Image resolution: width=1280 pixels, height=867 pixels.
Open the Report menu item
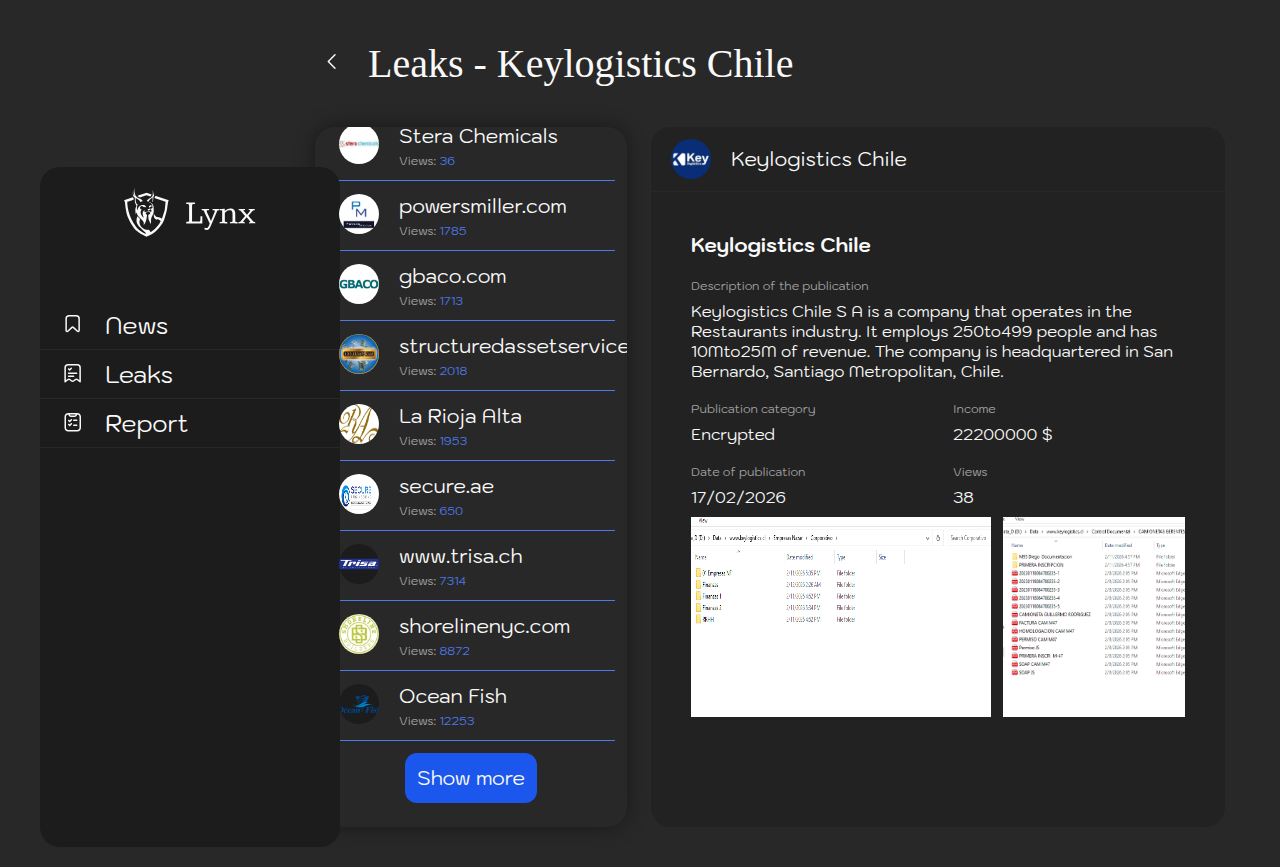(146, 424)
